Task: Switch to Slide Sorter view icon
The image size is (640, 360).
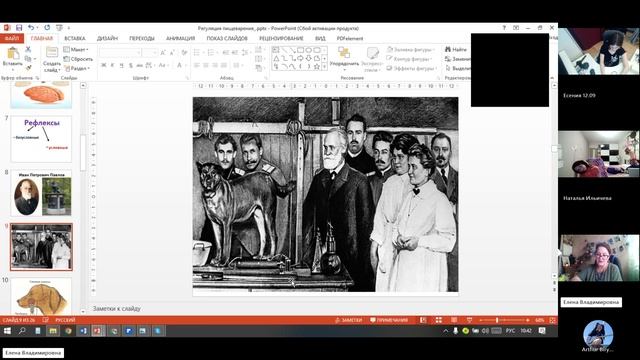Action: click(x=438, y=320)
